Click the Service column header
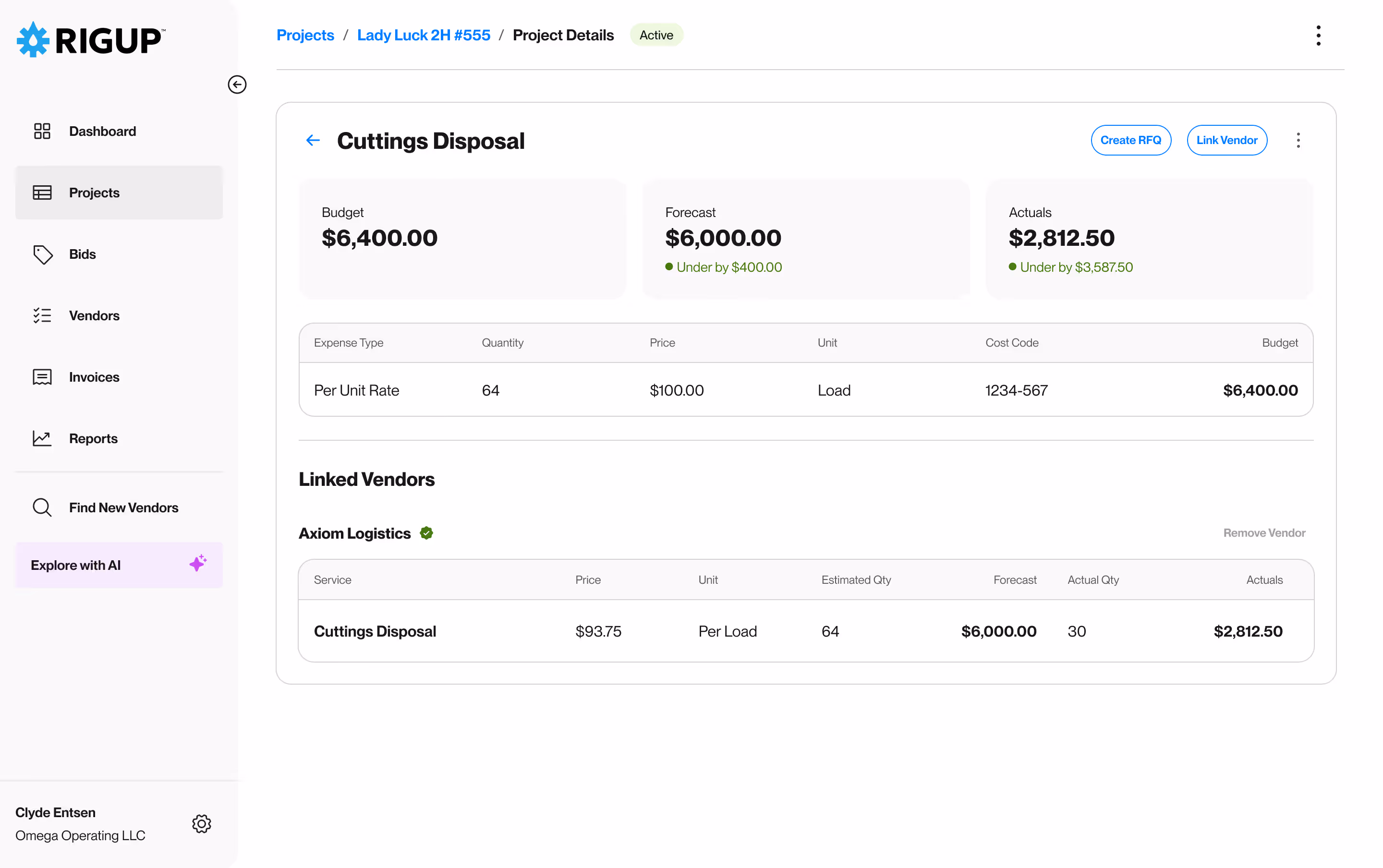Image resolution: width=1383 pixels, height=868 pixels. [332, 580]
